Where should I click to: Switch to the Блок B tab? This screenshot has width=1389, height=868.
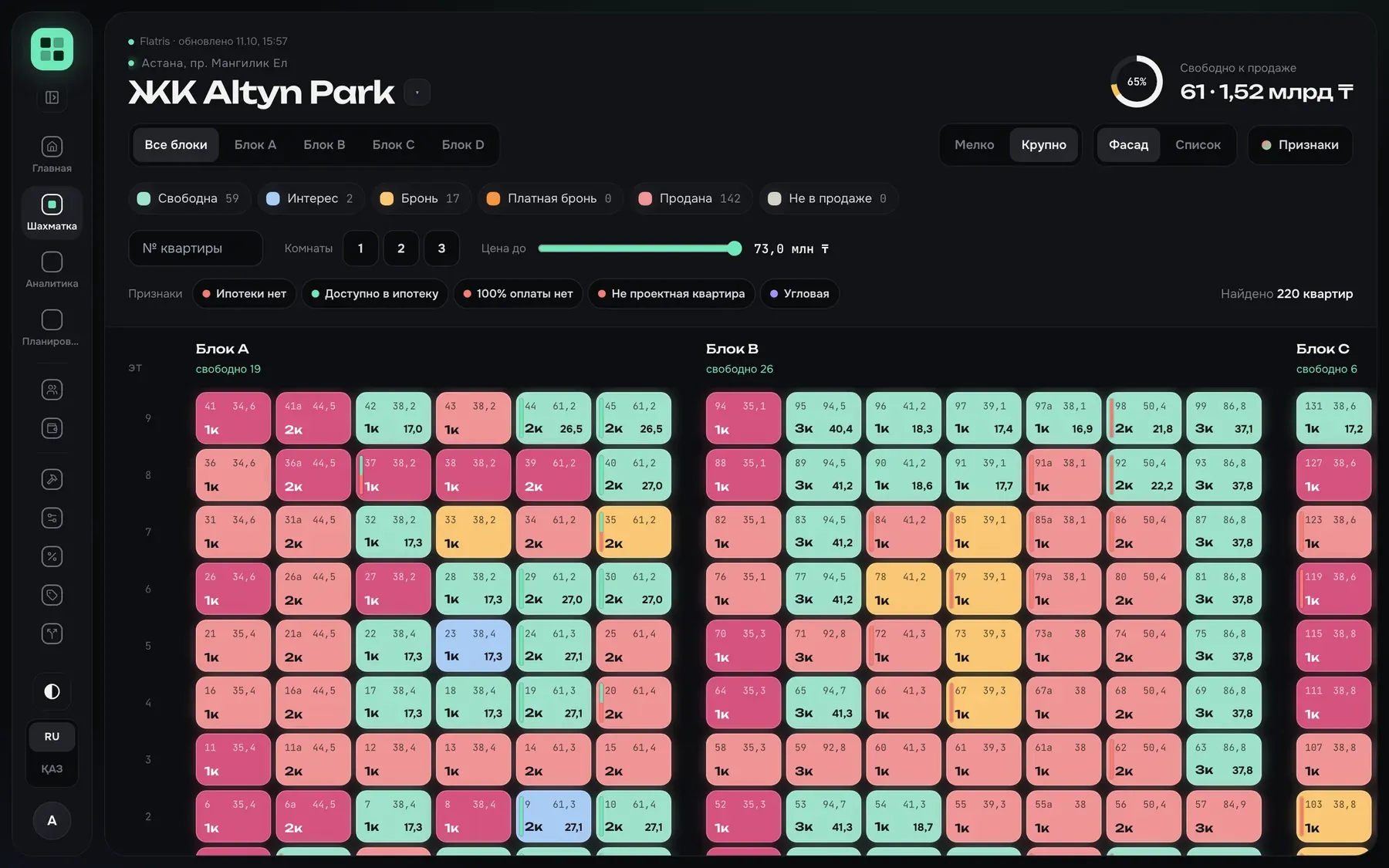point(324,145)
